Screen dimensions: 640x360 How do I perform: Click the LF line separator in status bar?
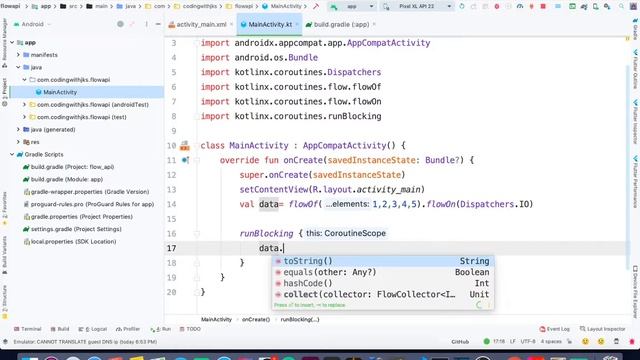tap(512, 341)
